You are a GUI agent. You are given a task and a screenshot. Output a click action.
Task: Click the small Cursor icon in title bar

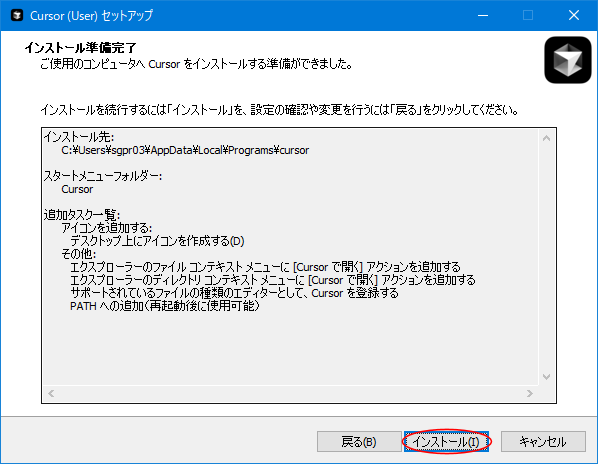tap(17, 16)
